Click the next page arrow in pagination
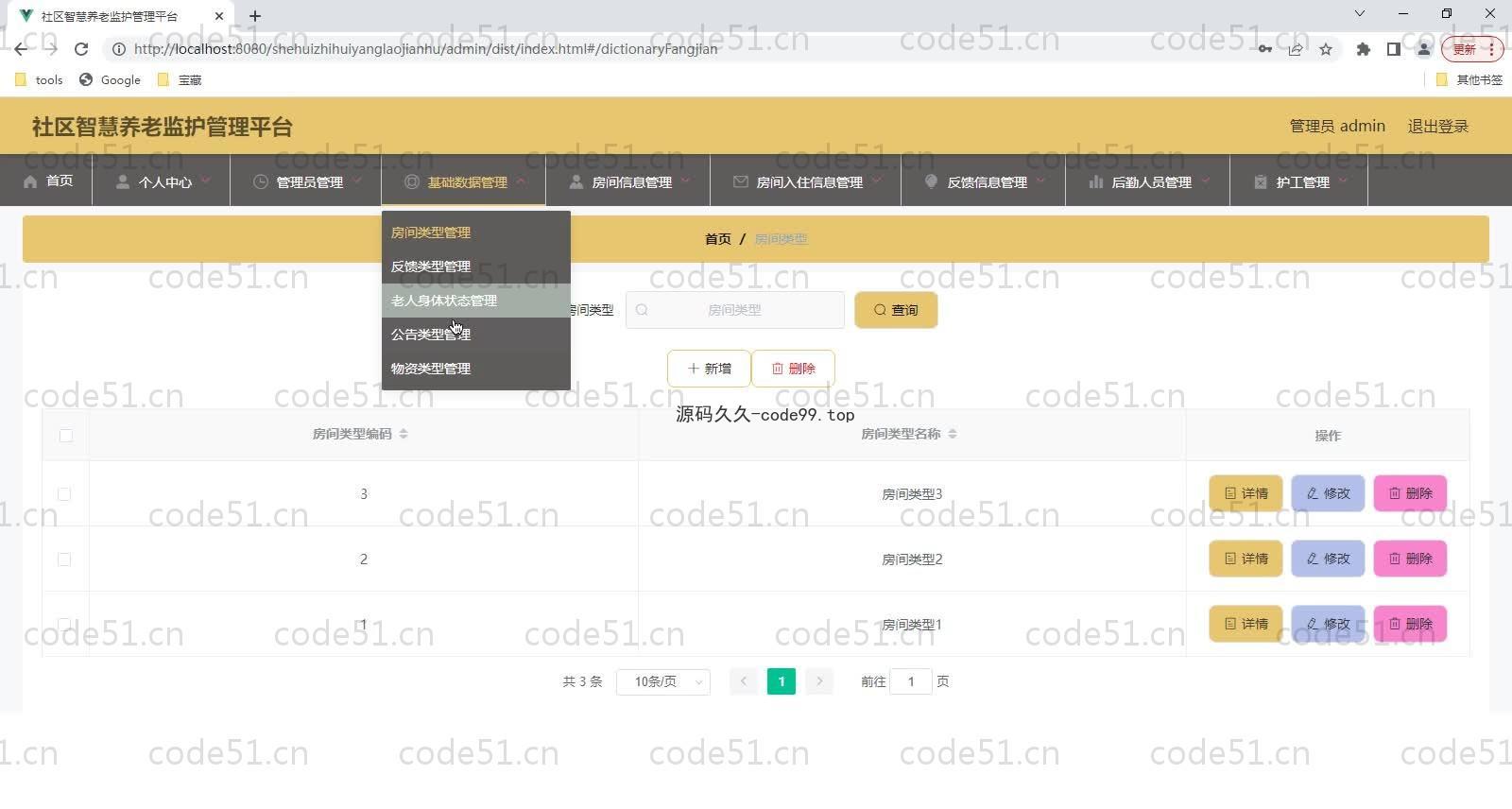The height and width of the screenshot is (809, 1512). tap(819, 681)
